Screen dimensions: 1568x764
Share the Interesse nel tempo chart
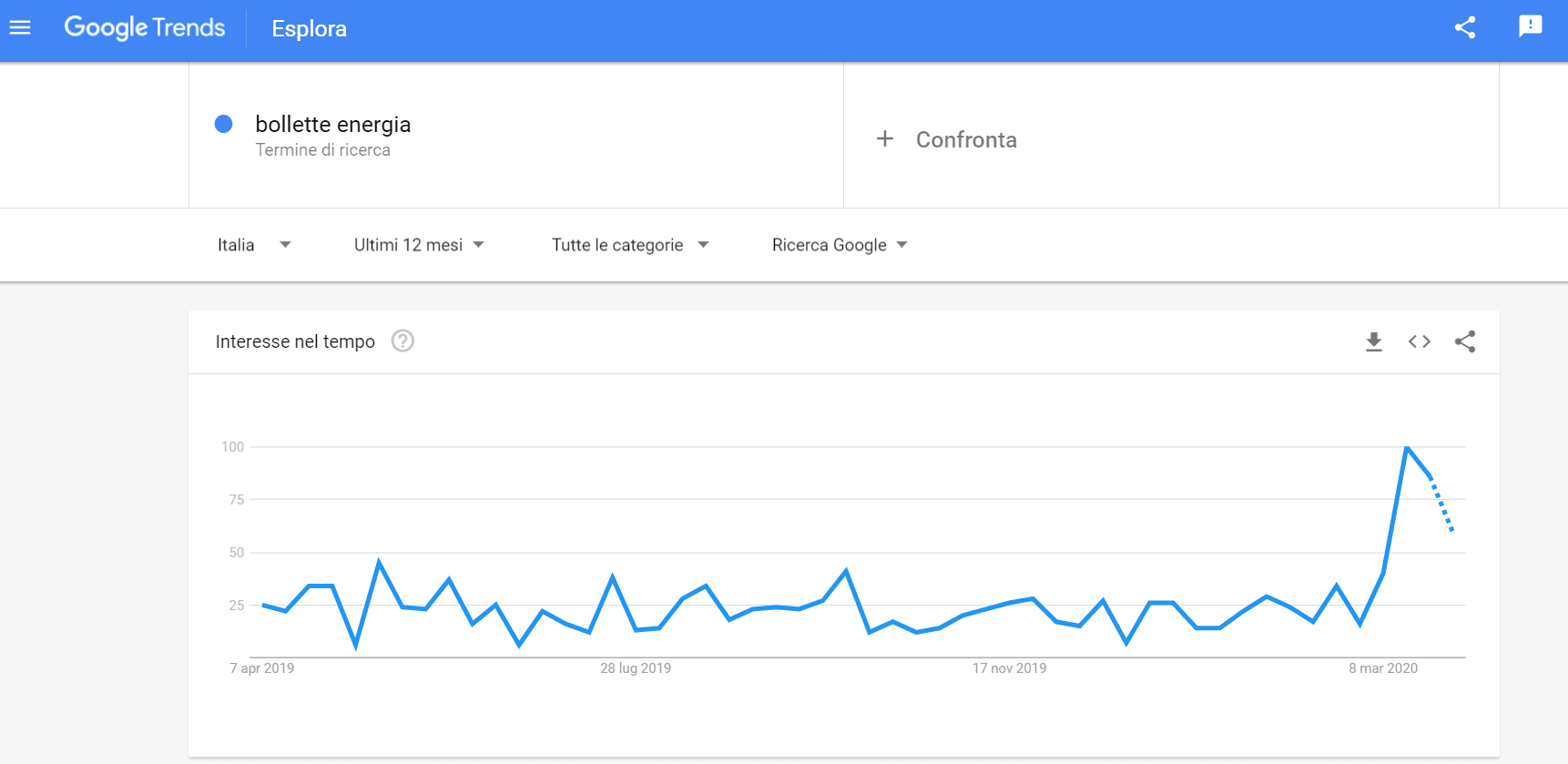[x=1464, y=341]
